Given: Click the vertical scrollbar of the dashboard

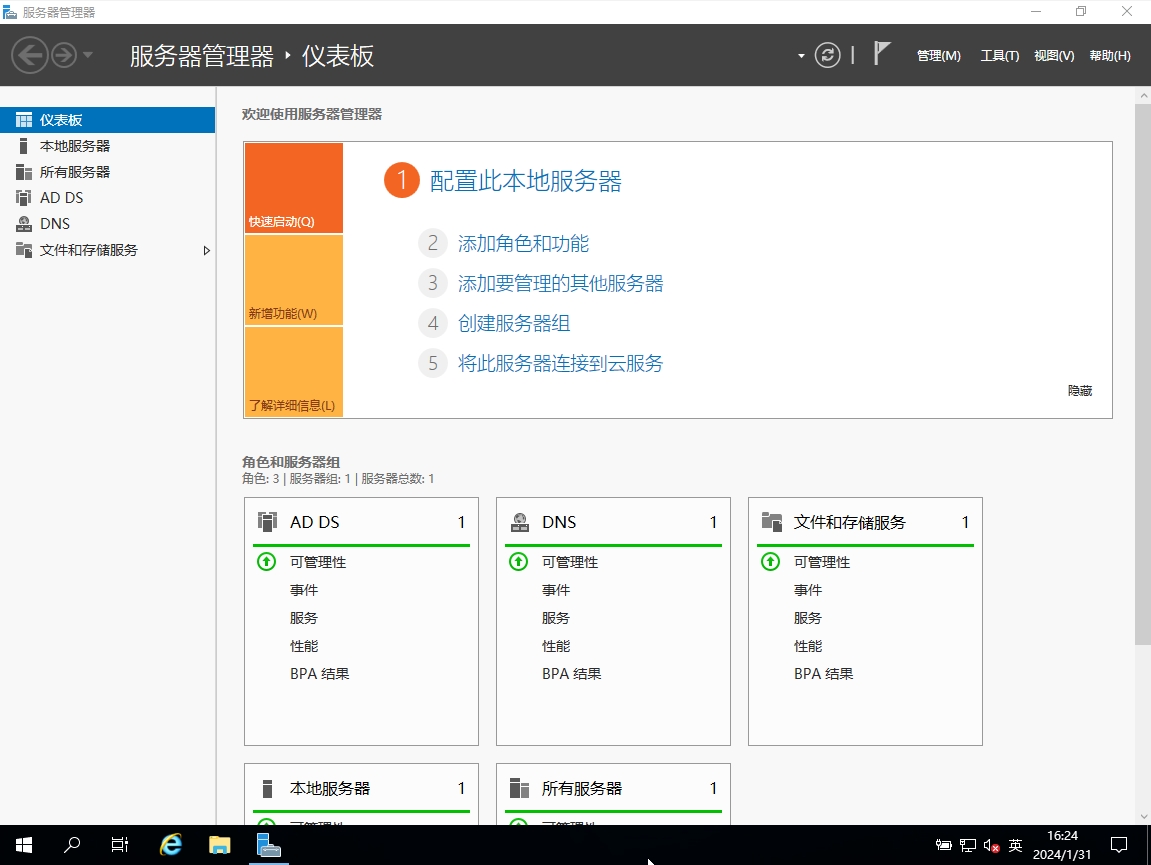Looking at the screenshot, I should click(1142, 400).
